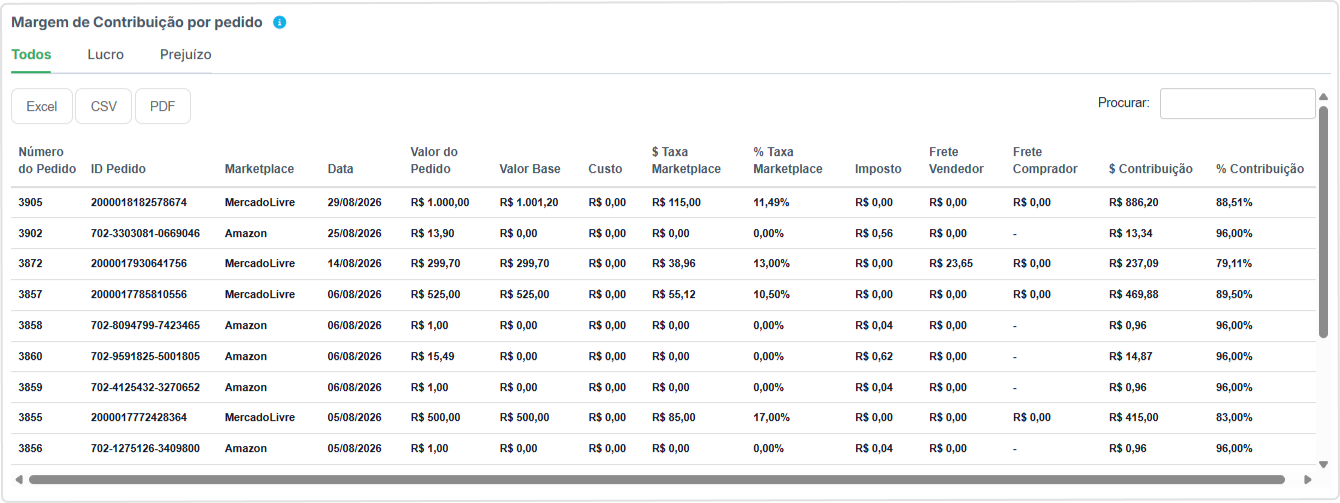This screenshot has width=1340, height=503.
Task: Click the vertical scrollbar thumb
Action: [1324, 221]
